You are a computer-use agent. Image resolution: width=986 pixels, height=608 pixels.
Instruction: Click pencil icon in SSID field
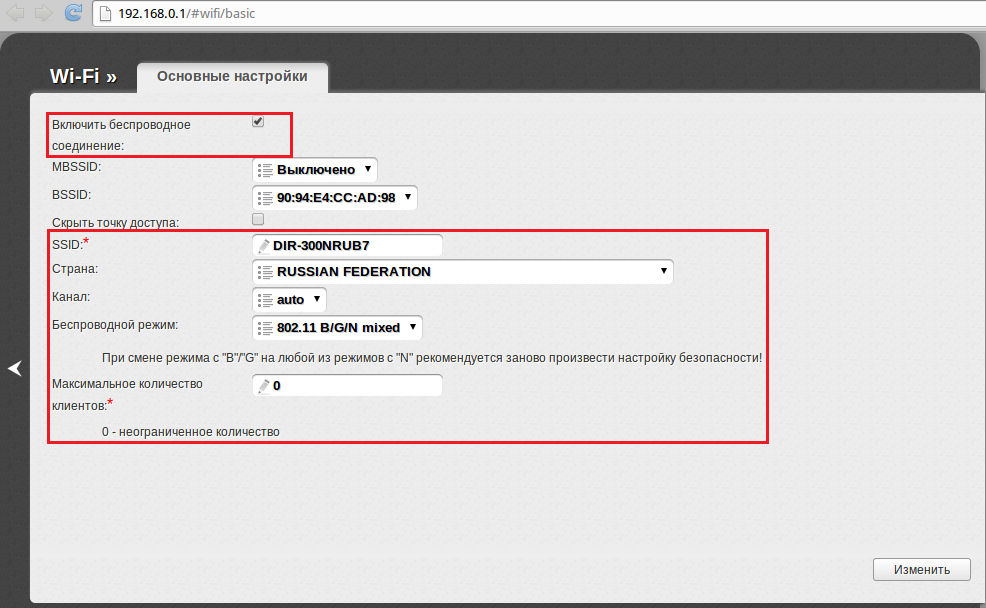[264, 246]
